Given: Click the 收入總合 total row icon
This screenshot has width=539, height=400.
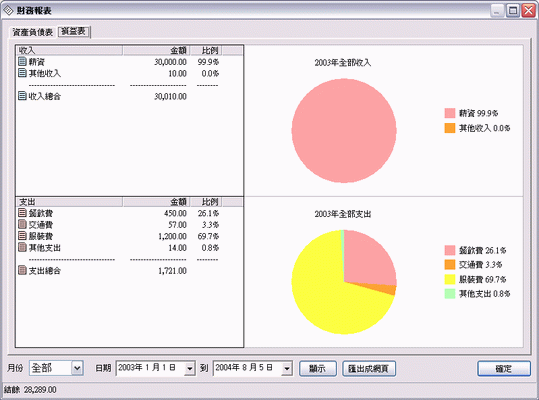Looking at the screenshot, I should coord(22,96).
